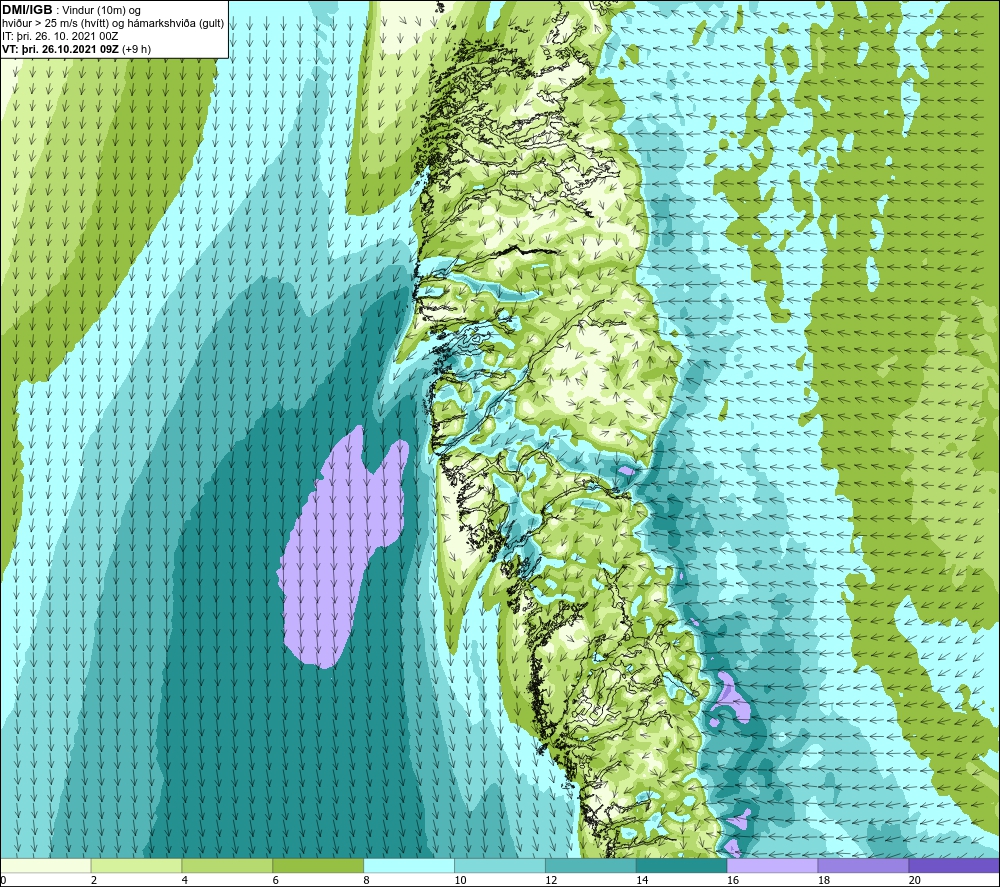Screen dimensions: 1000x887
Task: Click the scale label "14"
Action: tap(642, 880)
